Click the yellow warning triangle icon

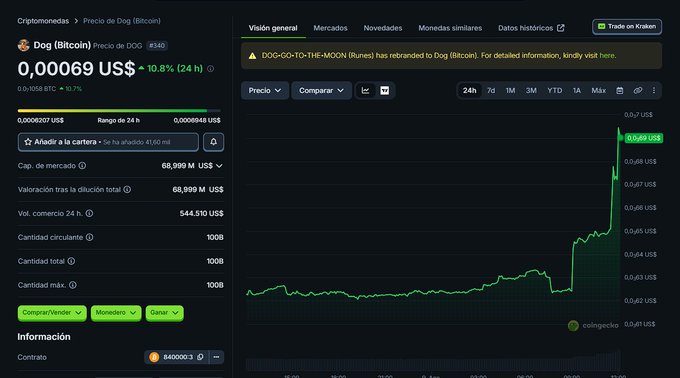(x=252, y=55)
